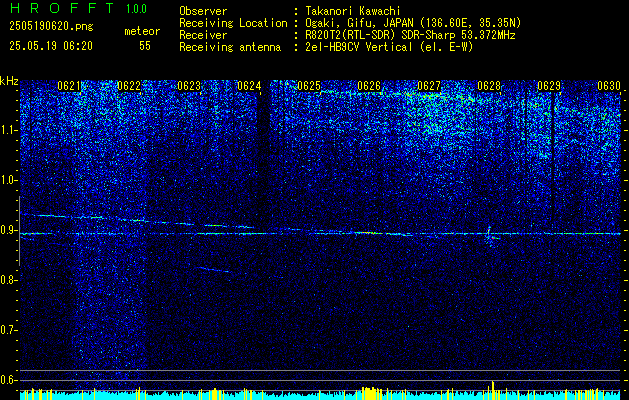Click the 0627 time marker
The image size is (629, 400).
429,86
